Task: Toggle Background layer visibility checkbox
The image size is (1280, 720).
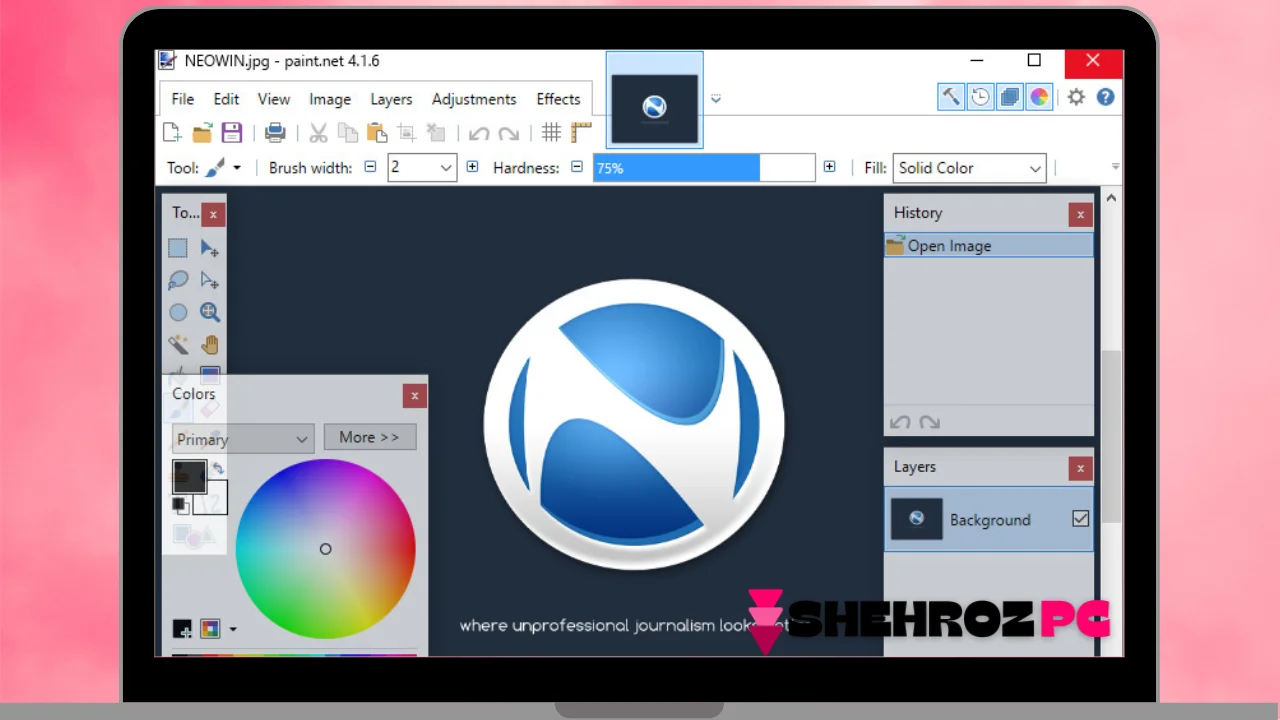Action: 1080,518
